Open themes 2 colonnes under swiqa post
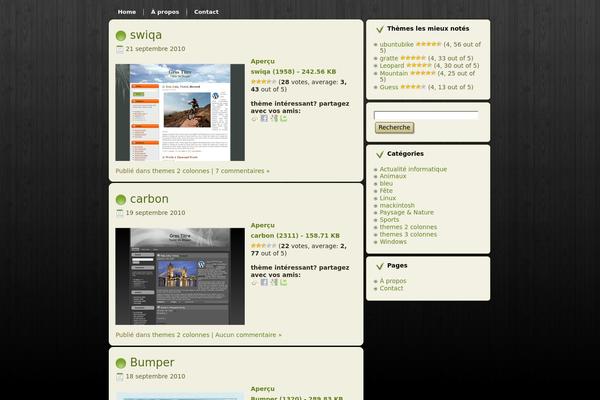600x400 pixels. tap(181, 171)
